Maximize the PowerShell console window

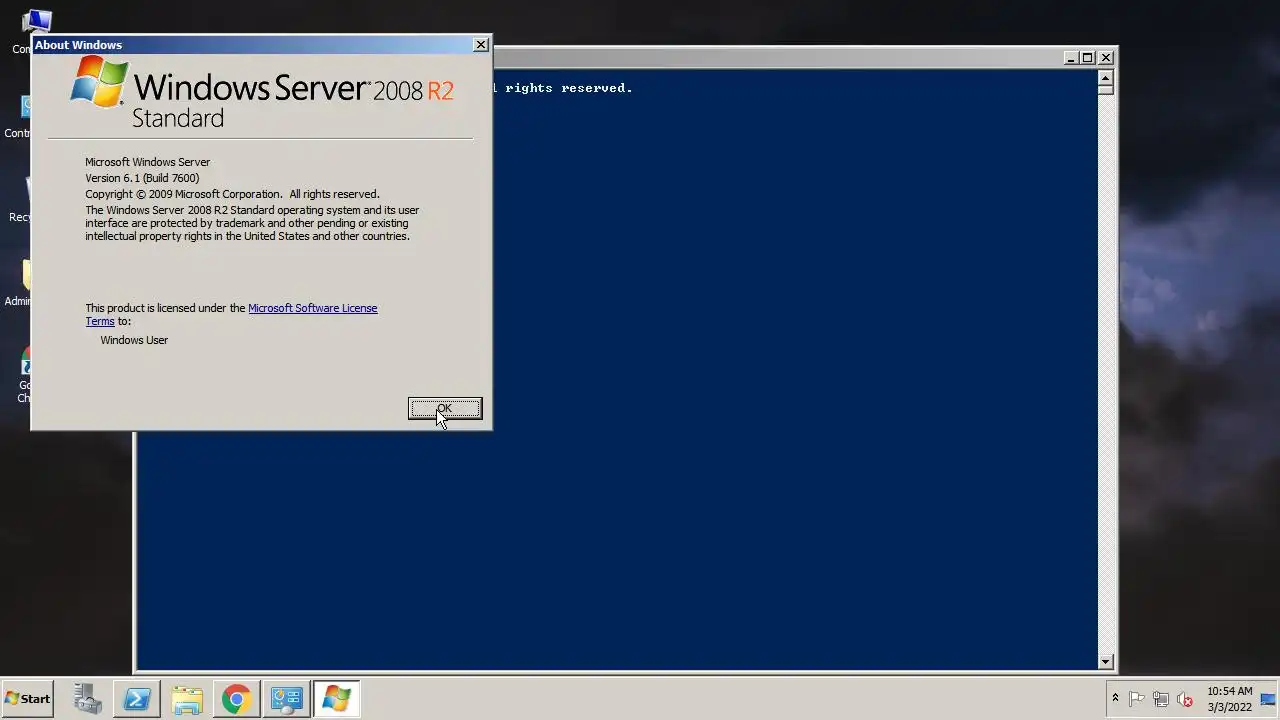[x=1088, y=58]
